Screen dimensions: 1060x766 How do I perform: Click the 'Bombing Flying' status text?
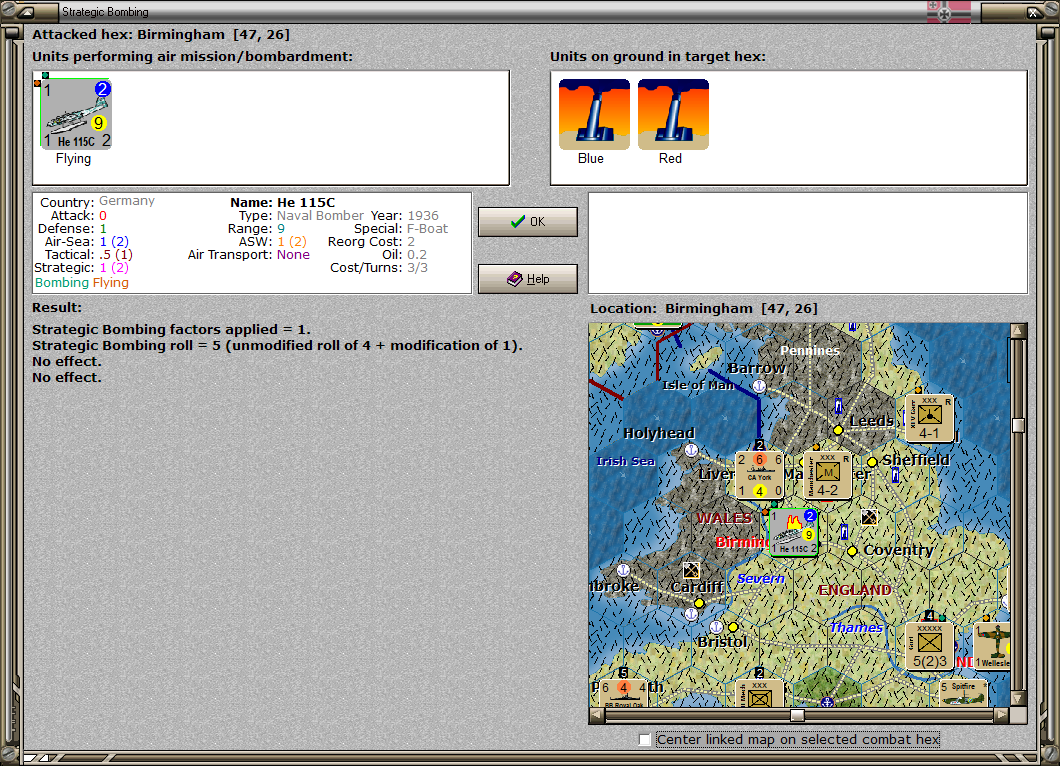[x=82, y=283]
